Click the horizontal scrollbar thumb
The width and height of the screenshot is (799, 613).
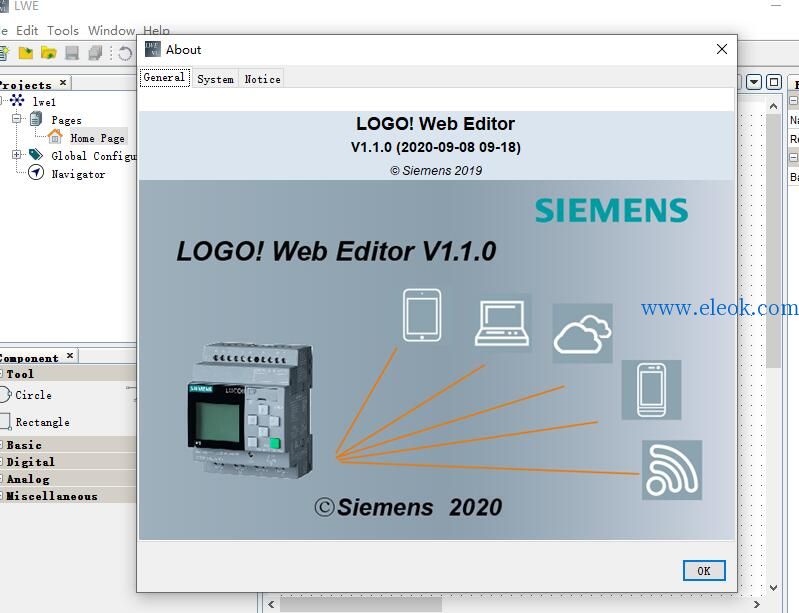[x=361, y=604]
